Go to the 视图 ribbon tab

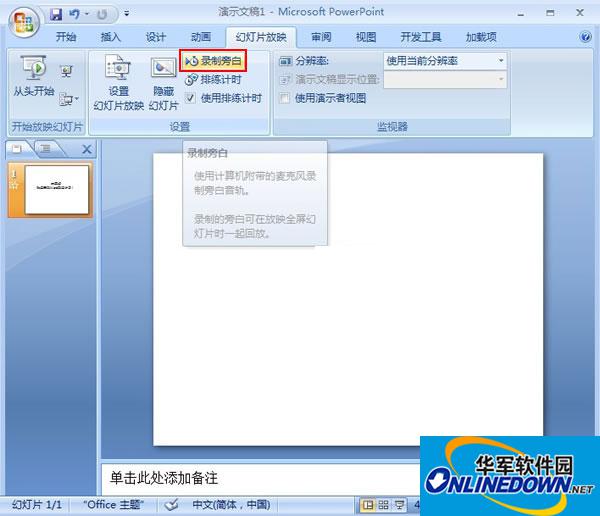click(366, 37)
